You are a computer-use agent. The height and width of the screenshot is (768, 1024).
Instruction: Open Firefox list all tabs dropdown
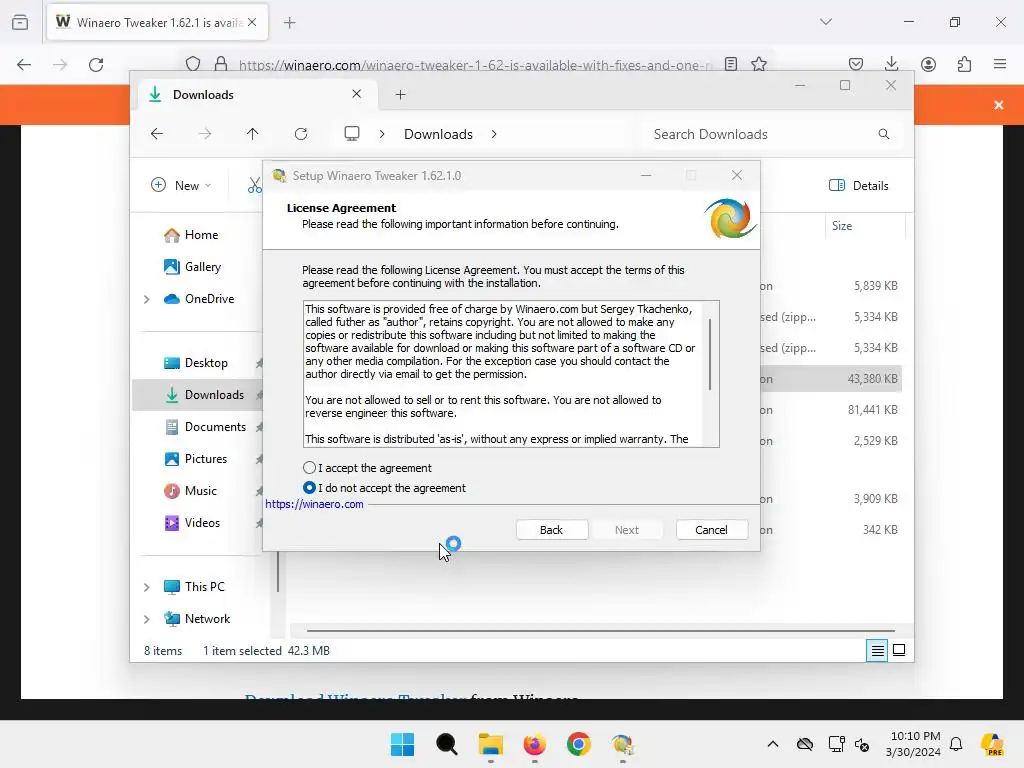pos(826,22)
